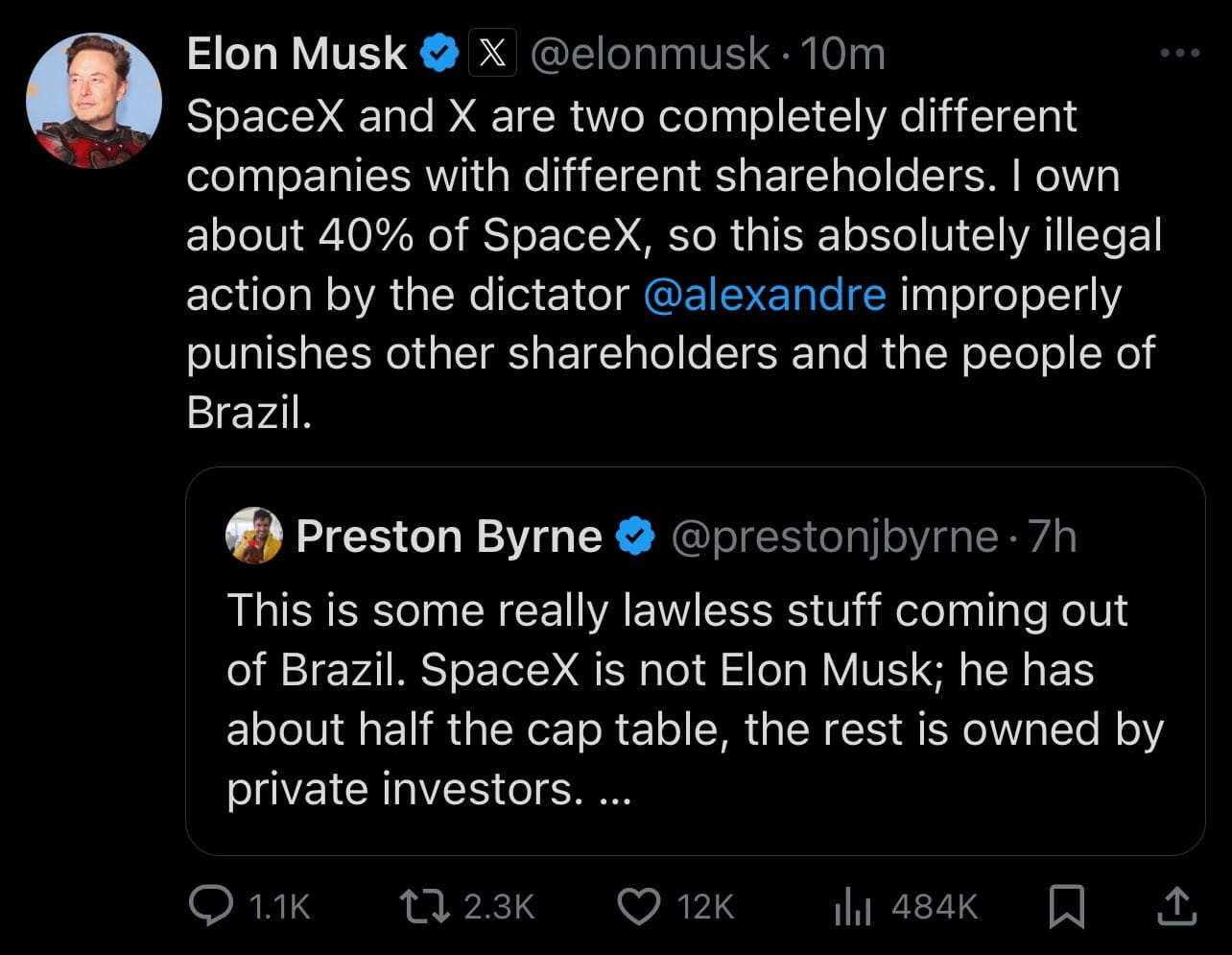
Task: Like the tweet with the heart icon
Action: [637, 905]
